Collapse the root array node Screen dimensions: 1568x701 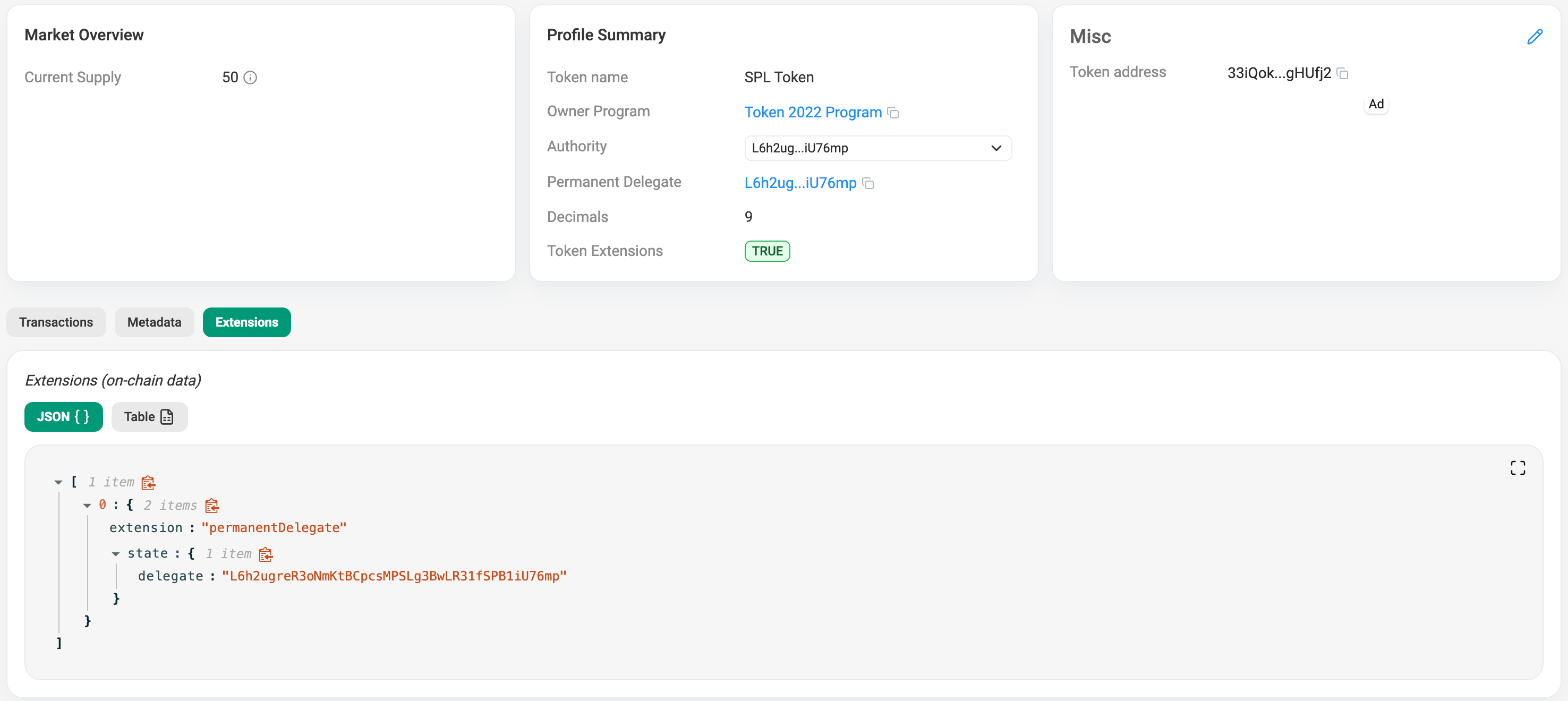point(58,483)
